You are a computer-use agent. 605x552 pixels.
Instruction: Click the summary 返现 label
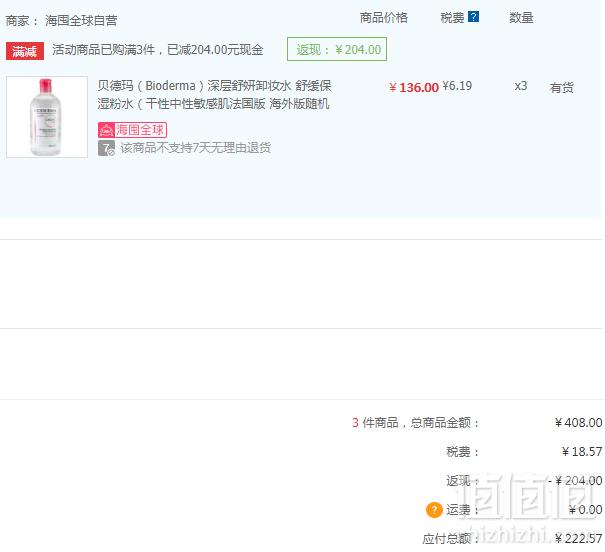[x=462, y=481]
